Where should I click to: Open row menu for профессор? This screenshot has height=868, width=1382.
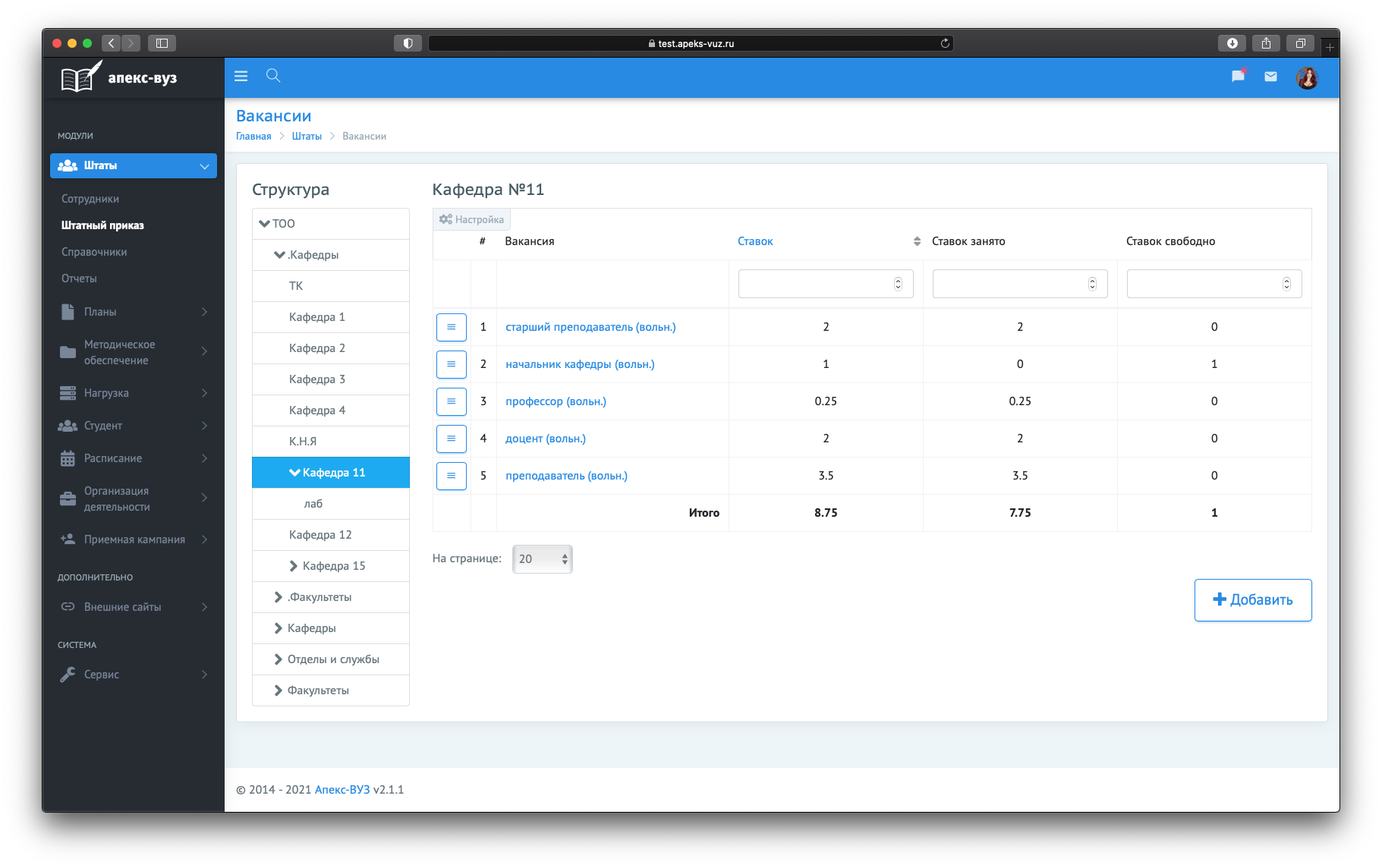pyautogui.click(x=451, y=401)
